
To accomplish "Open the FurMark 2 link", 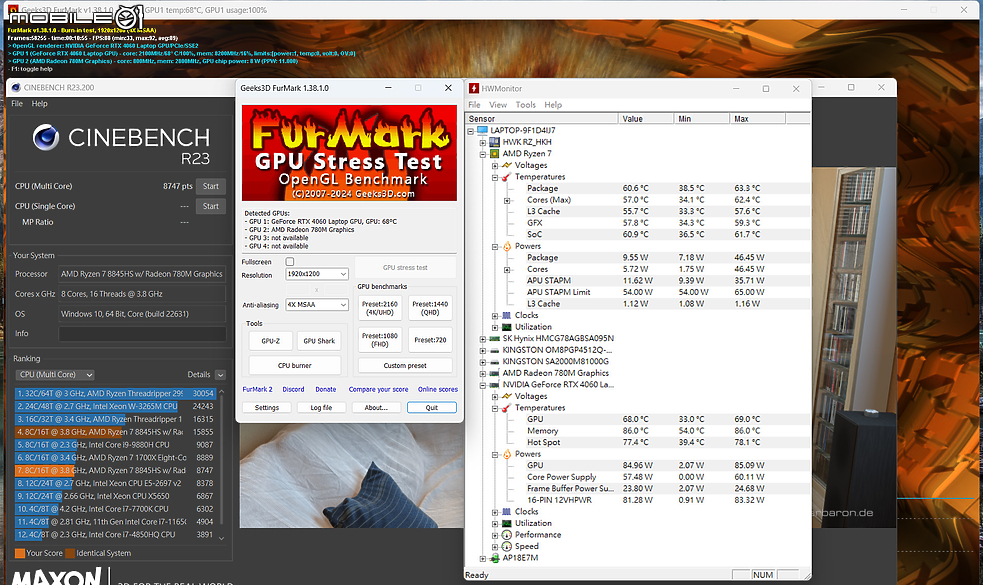I will pos(258,389).
